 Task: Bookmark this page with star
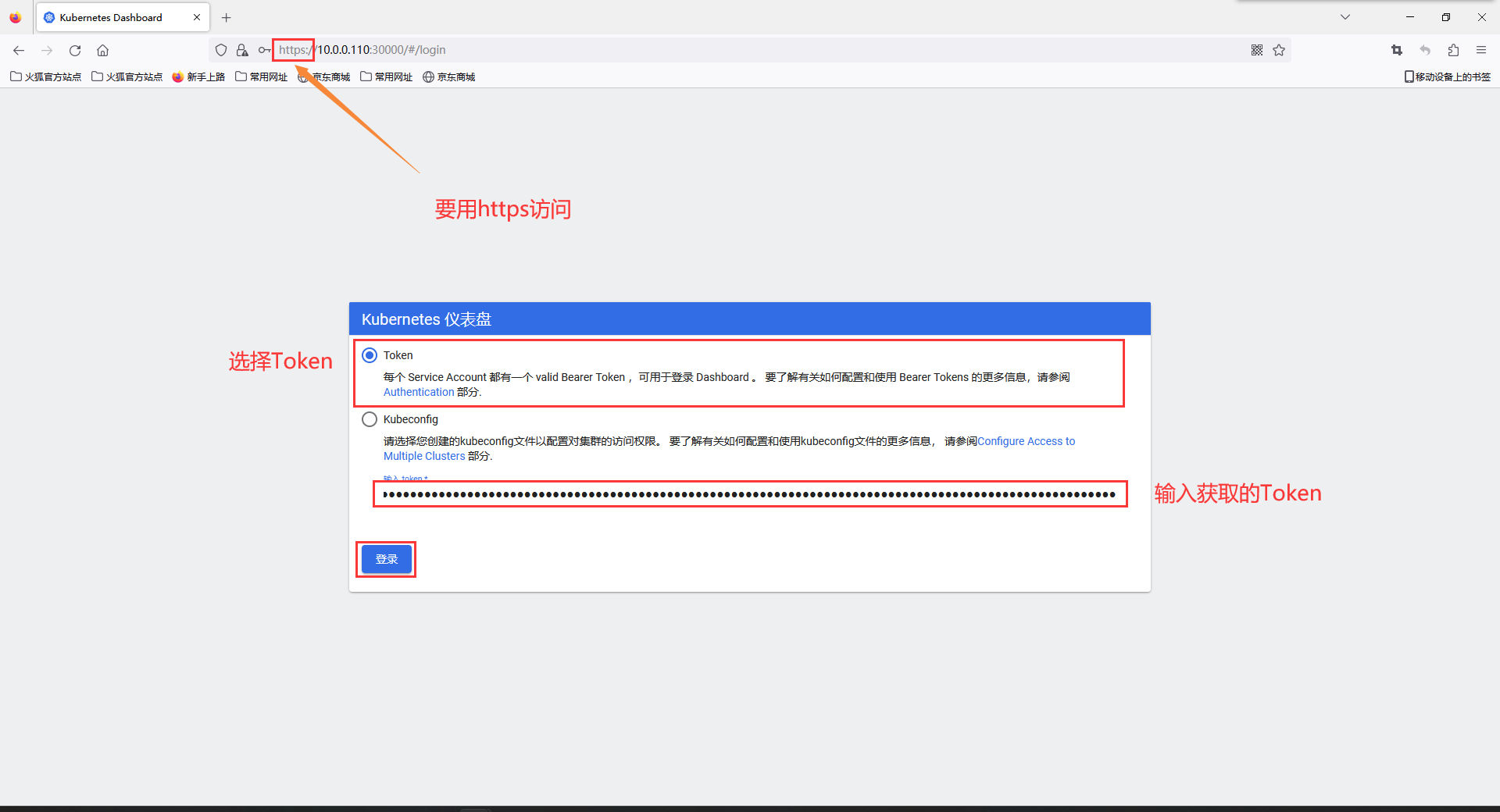1279,50
